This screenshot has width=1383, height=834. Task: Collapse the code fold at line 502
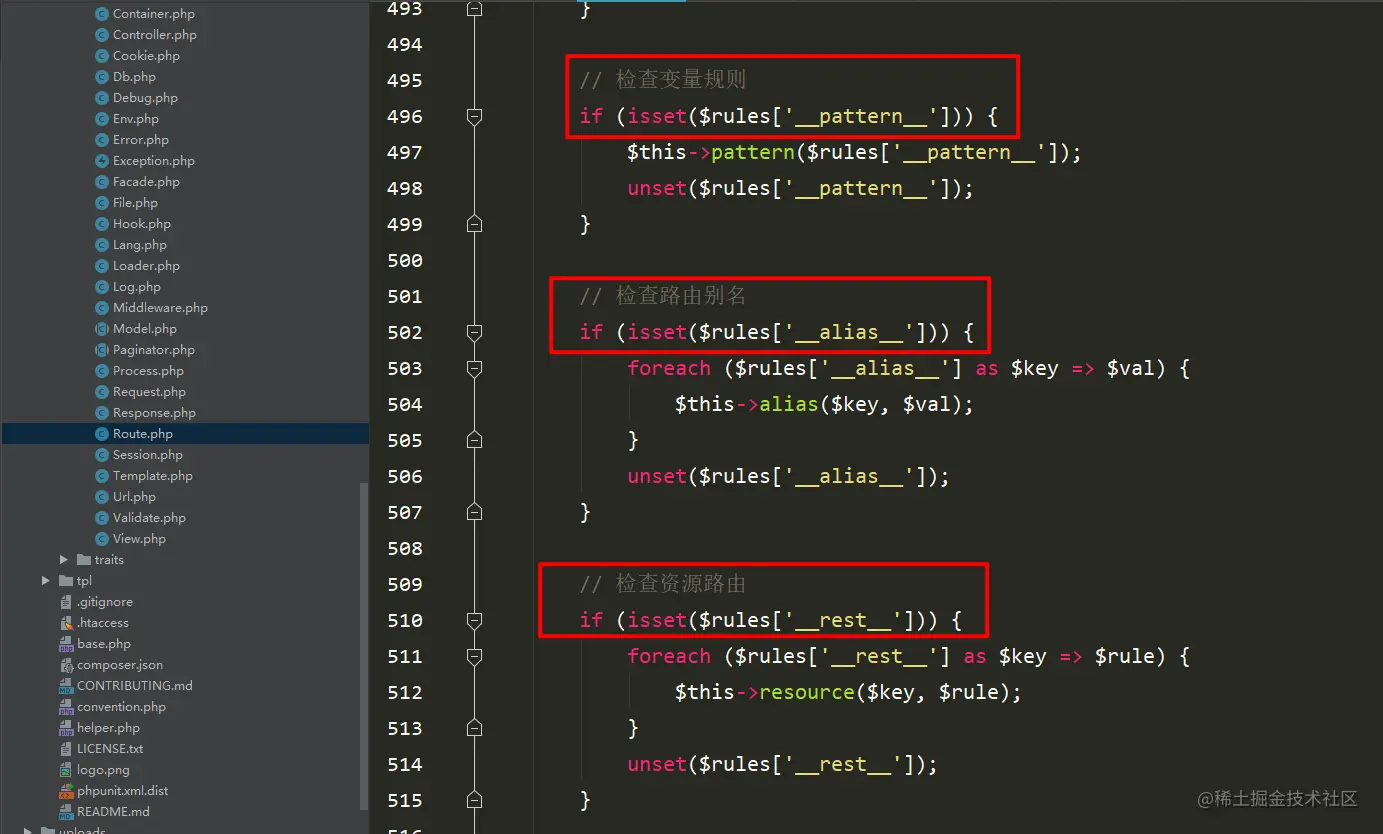coord(475,332)
